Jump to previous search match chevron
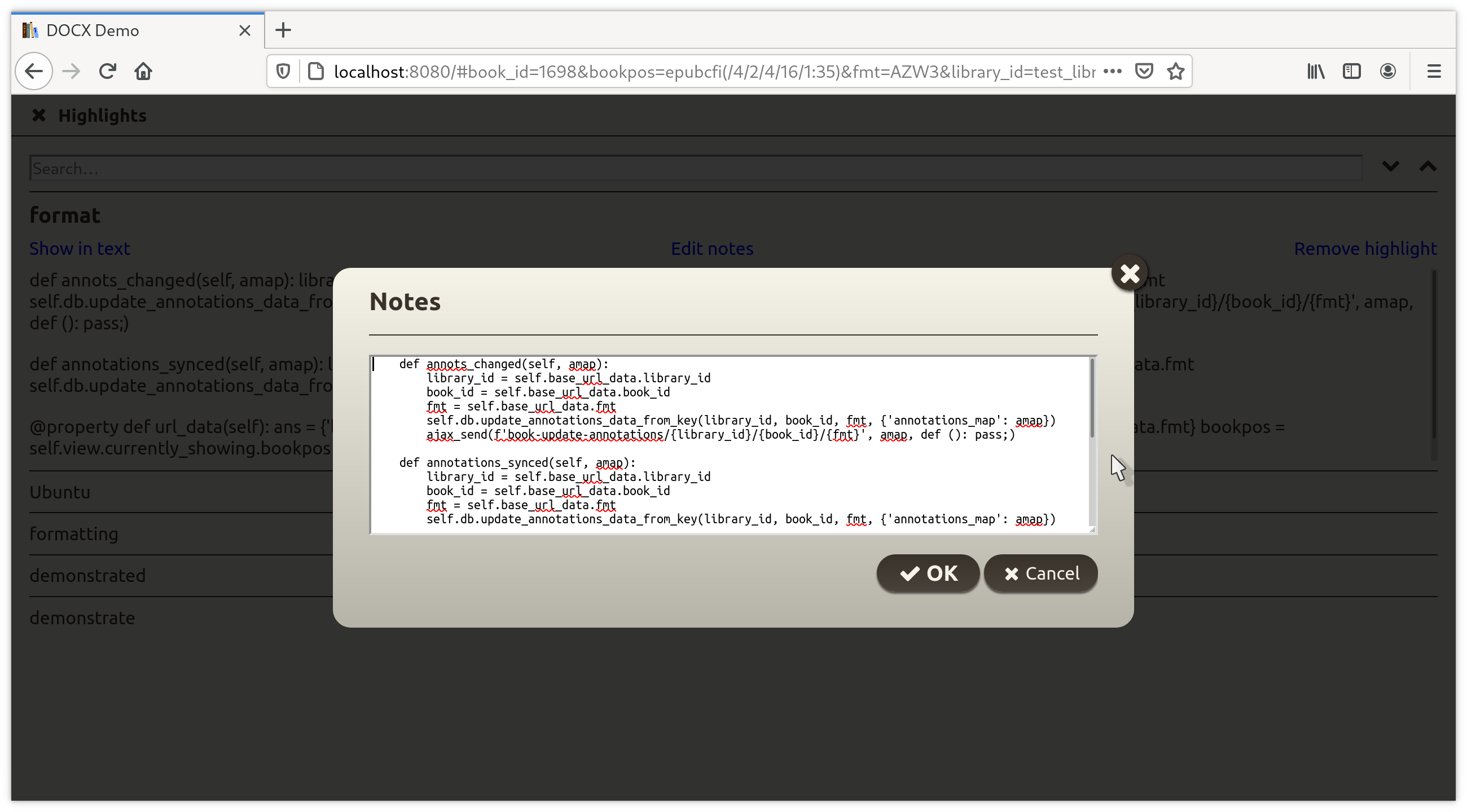This screenshot has width=1467, height=812. pyautogui.click(x=1427, y=167)
